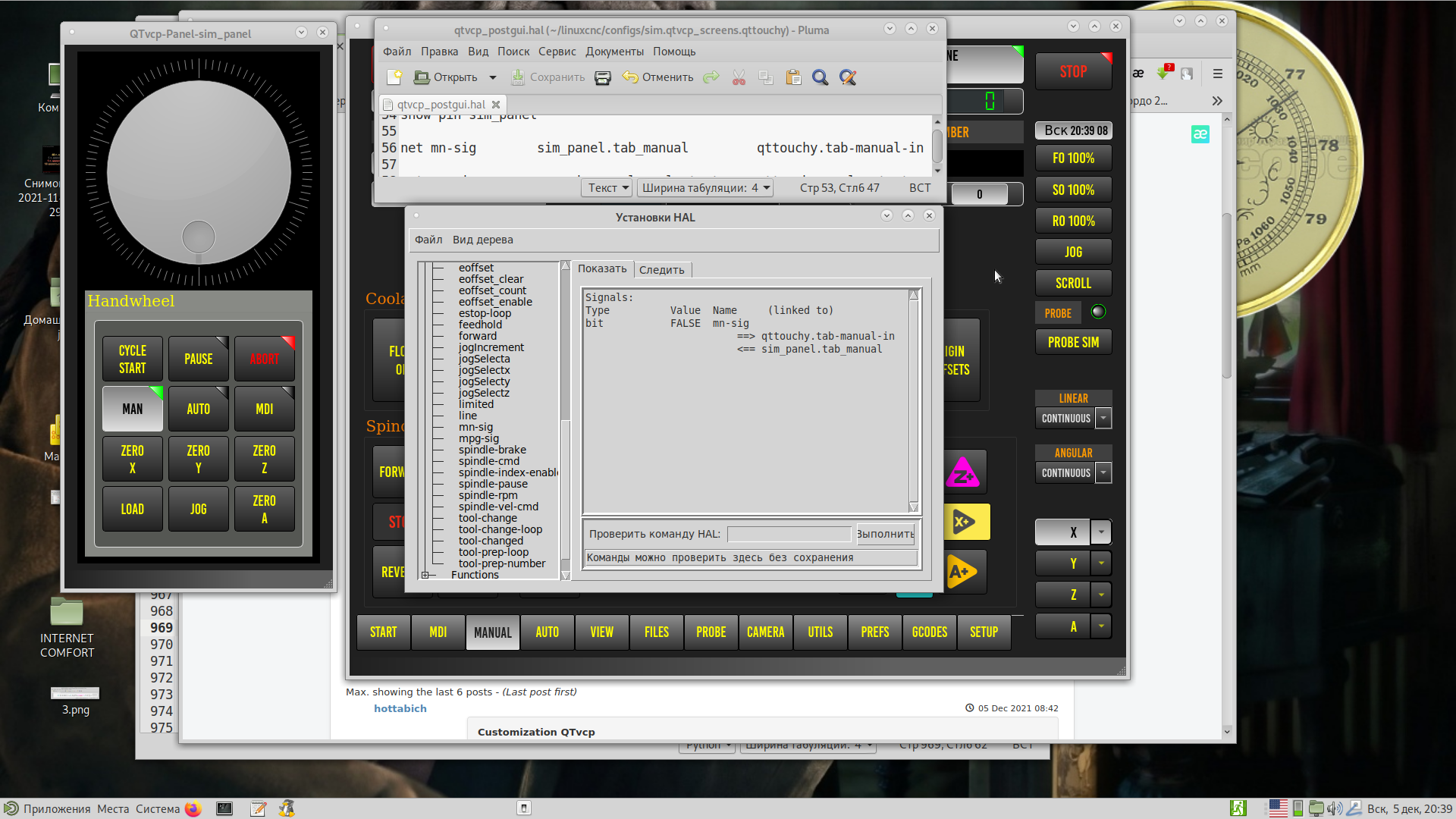1456x819 pixels.
Task: Expand the X axis dropdown arrow
Action: (x=1102, y=532)
